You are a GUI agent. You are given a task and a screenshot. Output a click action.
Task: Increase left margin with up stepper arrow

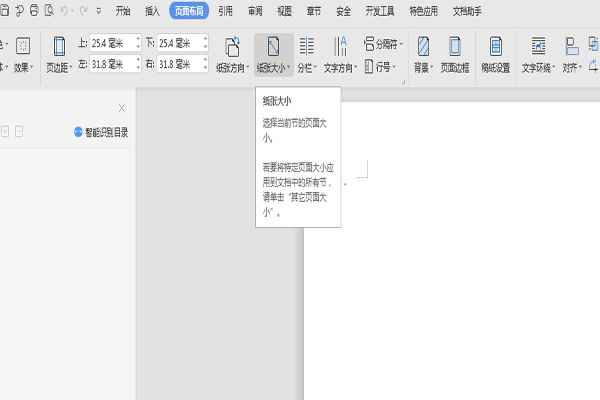[138, 60]
